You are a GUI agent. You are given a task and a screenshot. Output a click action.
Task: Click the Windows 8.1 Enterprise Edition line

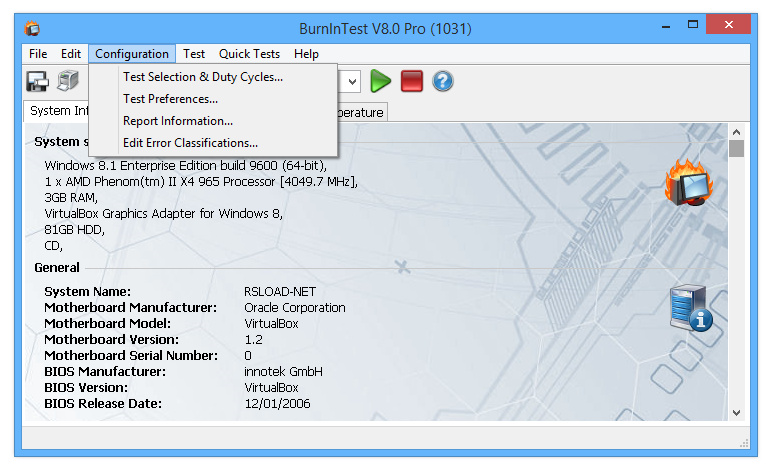pyautogui.click(x=186, y=165)
